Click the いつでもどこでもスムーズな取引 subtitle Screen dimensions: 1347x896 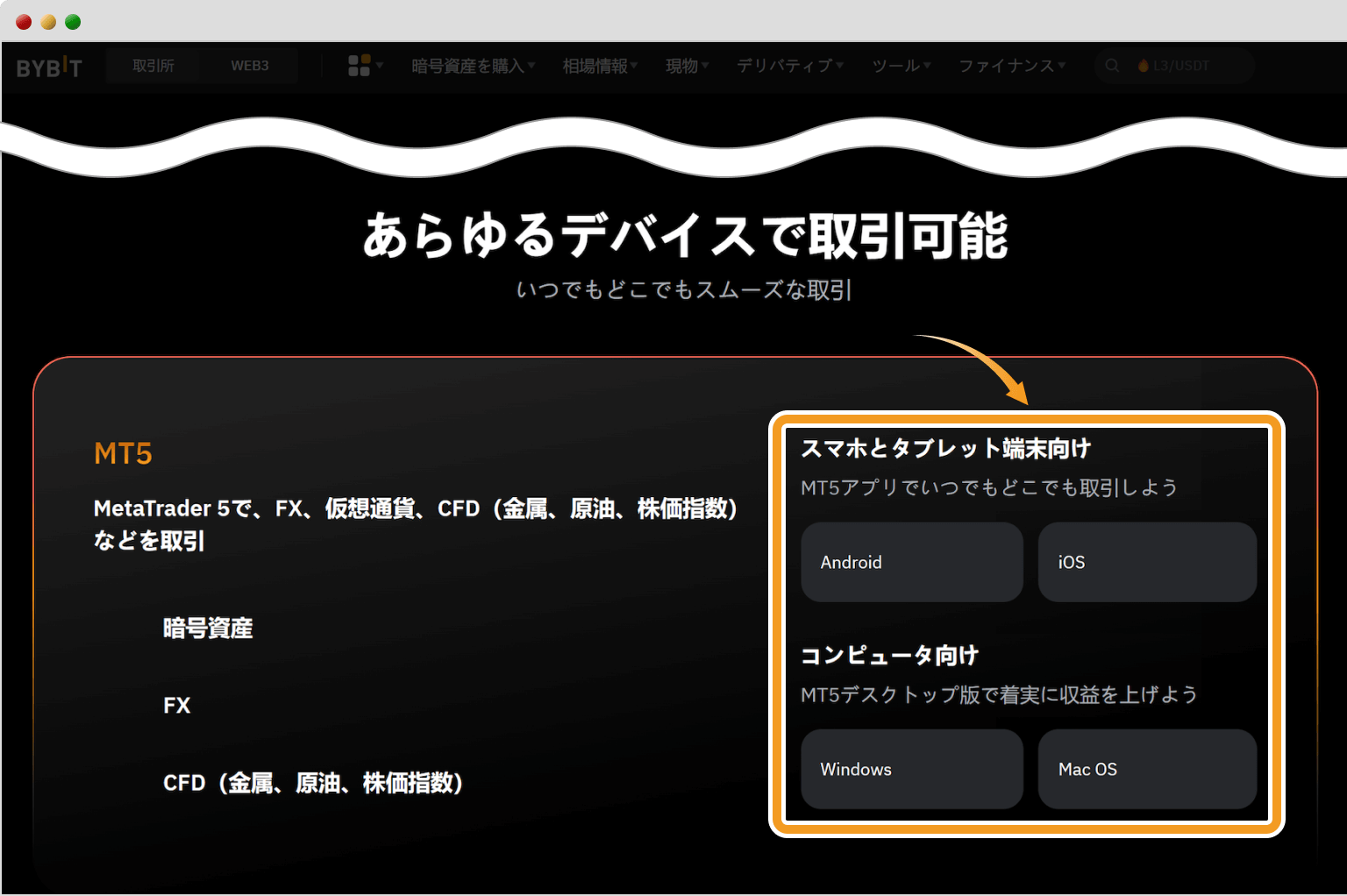point(684,289)
